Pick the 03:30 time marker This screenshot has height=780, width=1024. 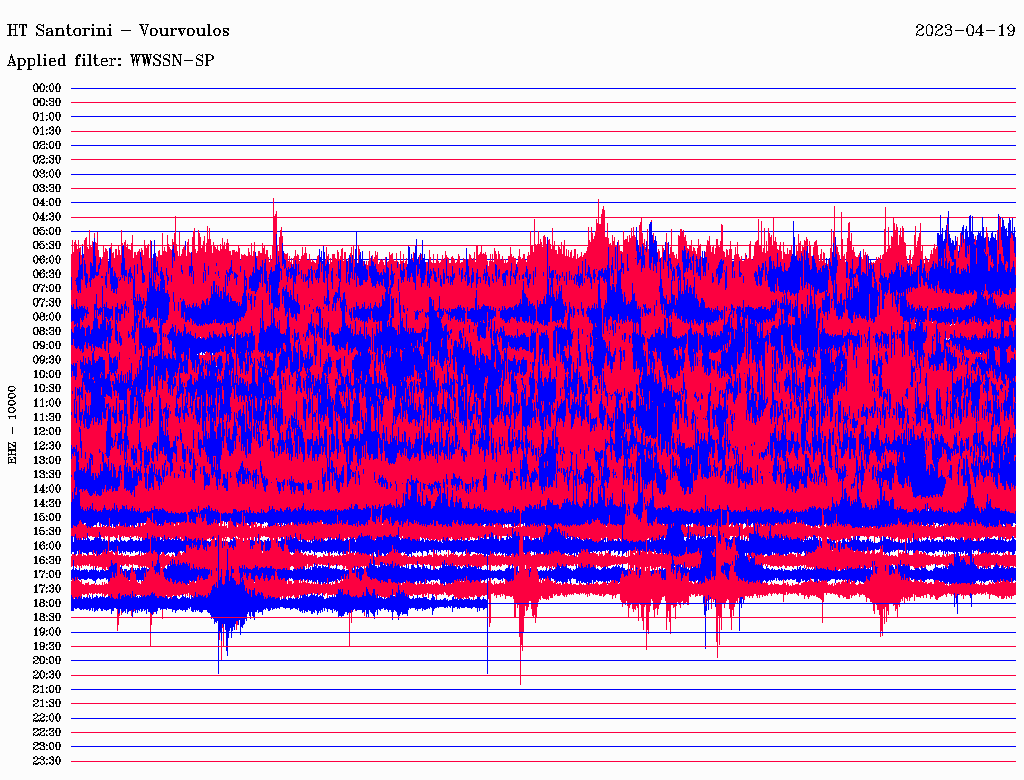pyautogui.click(x=47, y=188)
